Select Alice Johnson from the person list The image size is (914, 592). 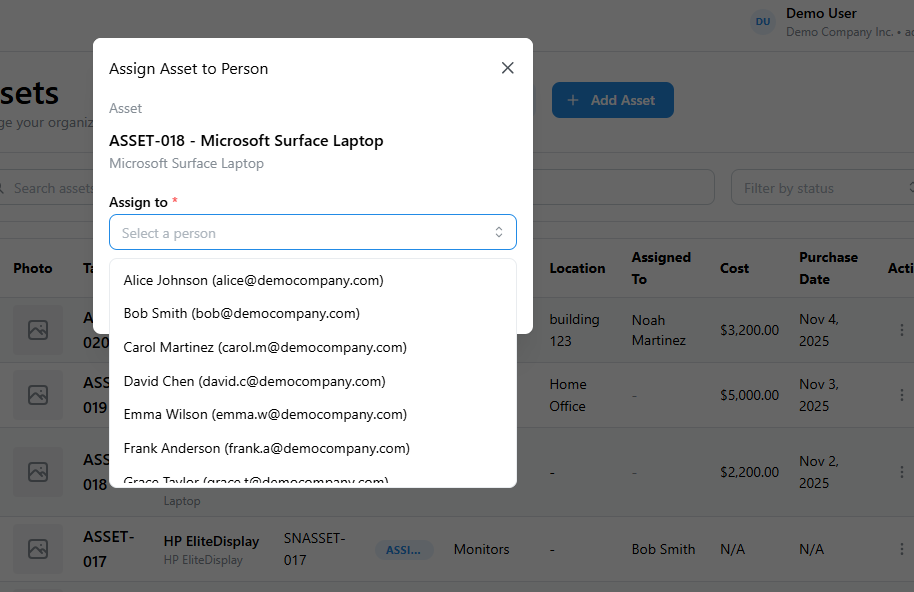252,280
